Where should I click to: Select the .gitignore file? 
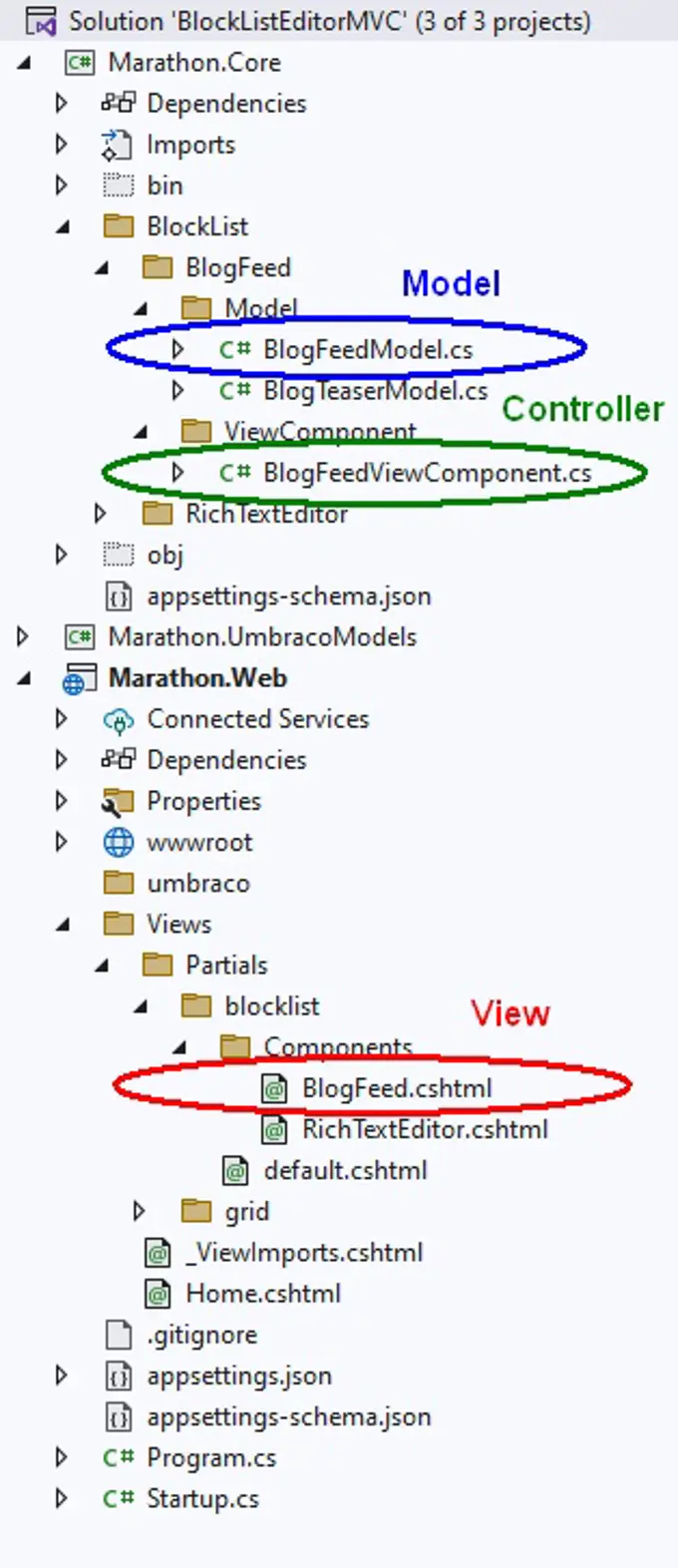(201, 1336)
